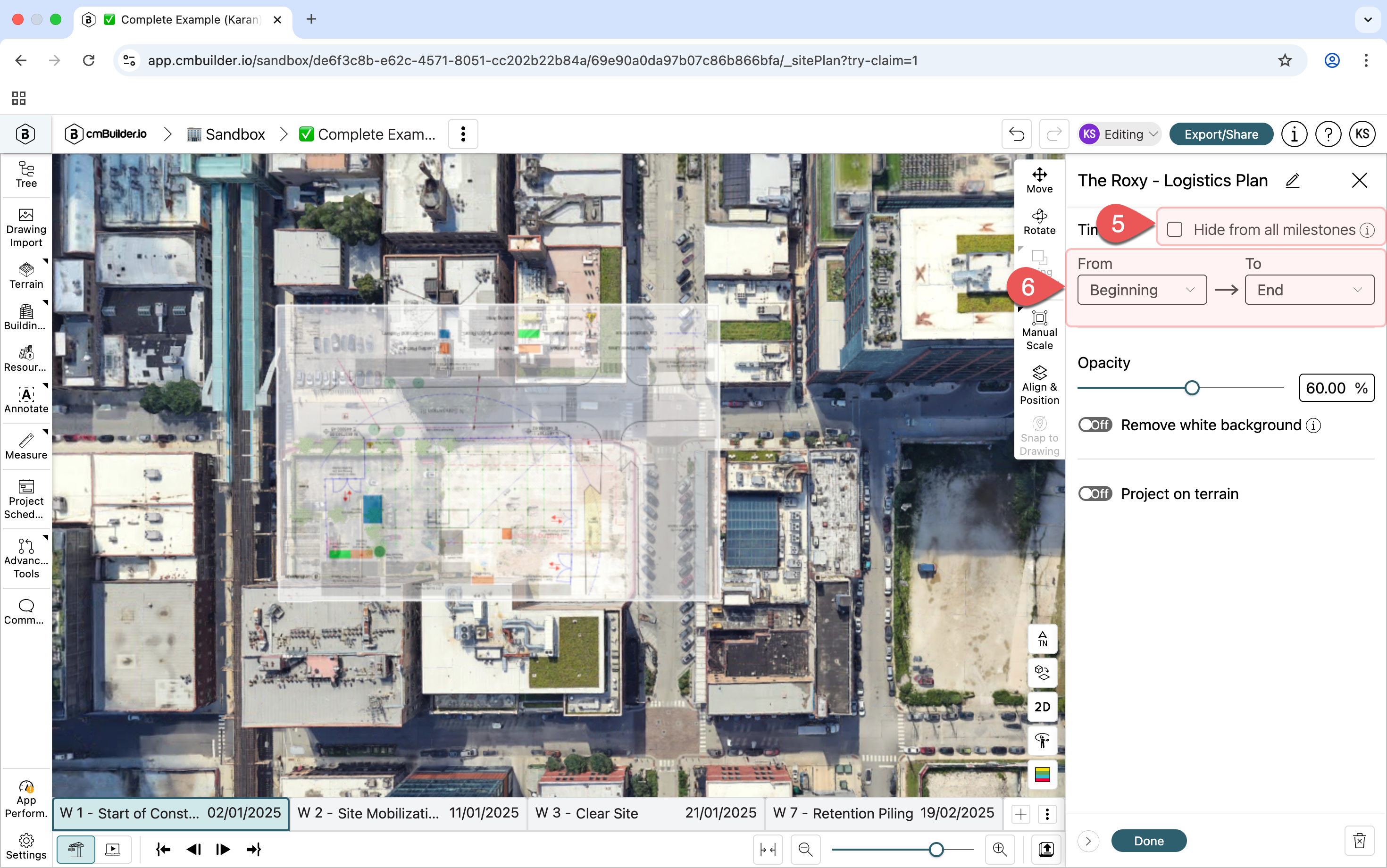This screenshot has width=1387, height=868.
Task: Open App Performance
Action: click(26, 799)
